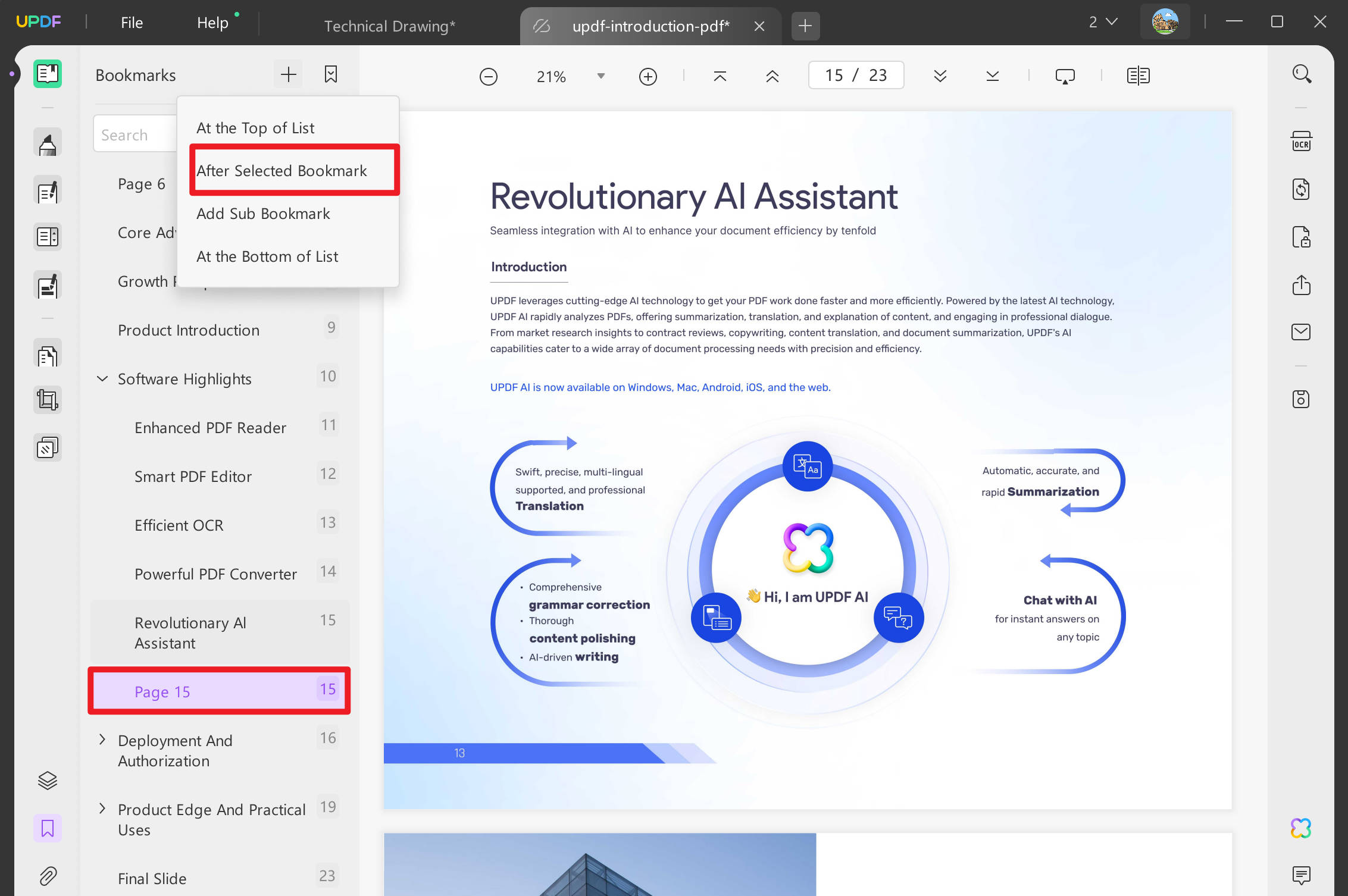Viewport: 1348px width, 896px height.
Task: Click the page number input field
Action: 856,75
